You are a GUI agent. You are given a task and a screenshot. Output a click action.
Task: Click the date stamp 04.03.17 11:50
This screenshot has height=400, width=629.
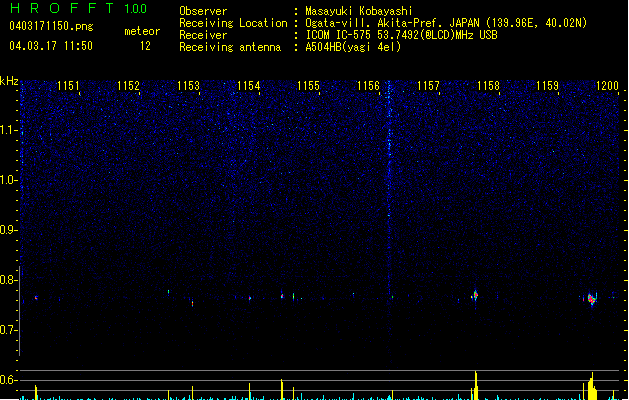tap(51, 46)
